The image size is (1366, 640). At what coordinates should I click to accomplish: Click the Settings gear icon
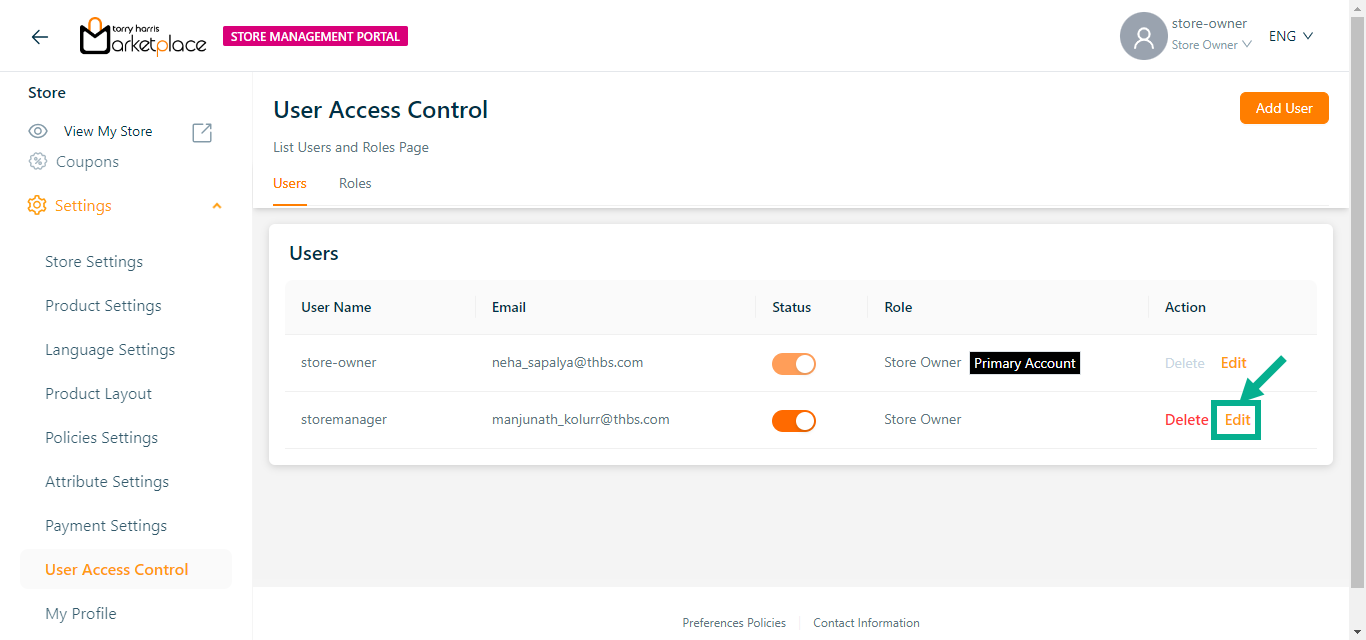click(37, 206)
